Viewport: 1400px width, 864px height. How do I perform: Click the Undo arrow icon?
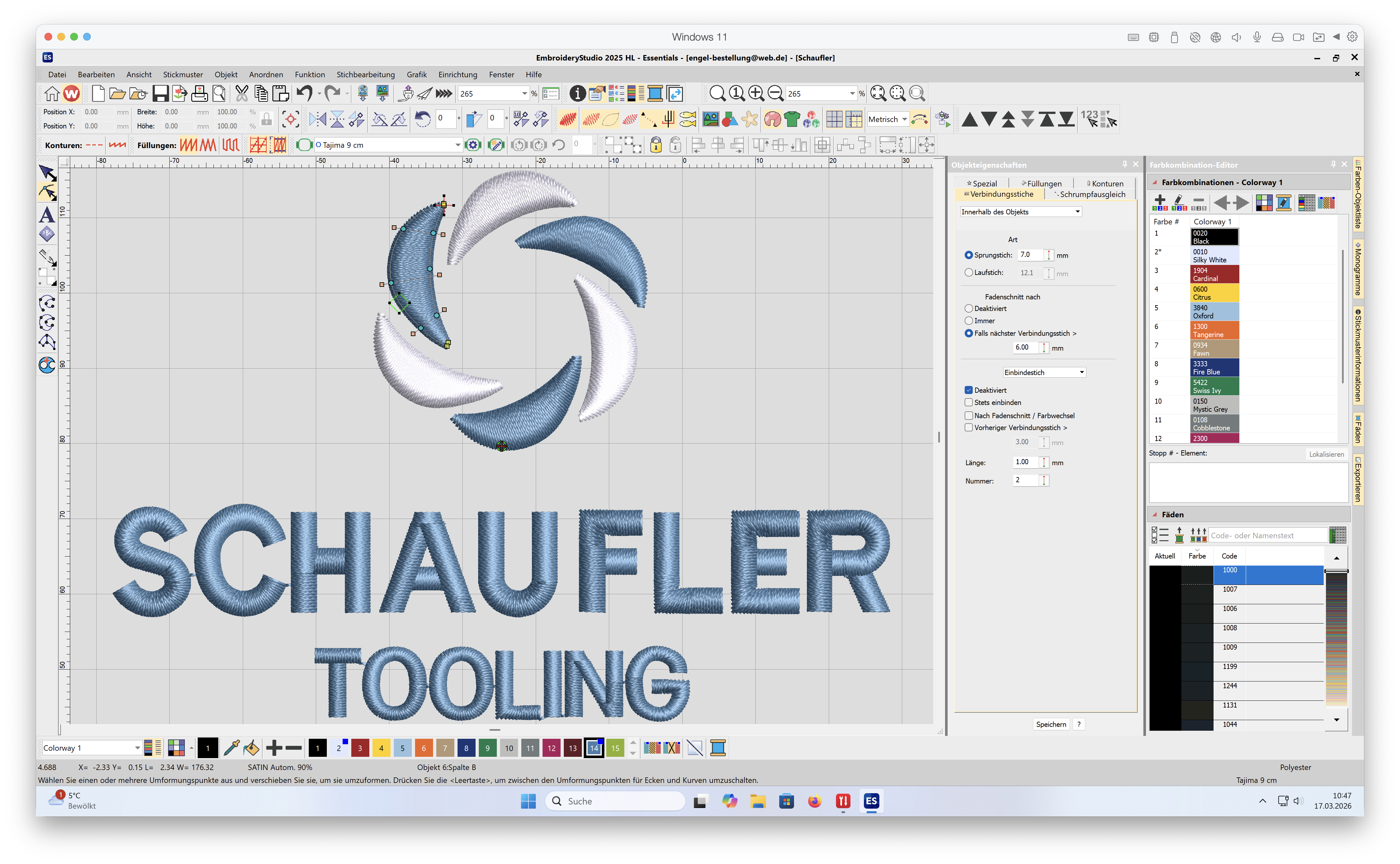click(x=304, y=93)
